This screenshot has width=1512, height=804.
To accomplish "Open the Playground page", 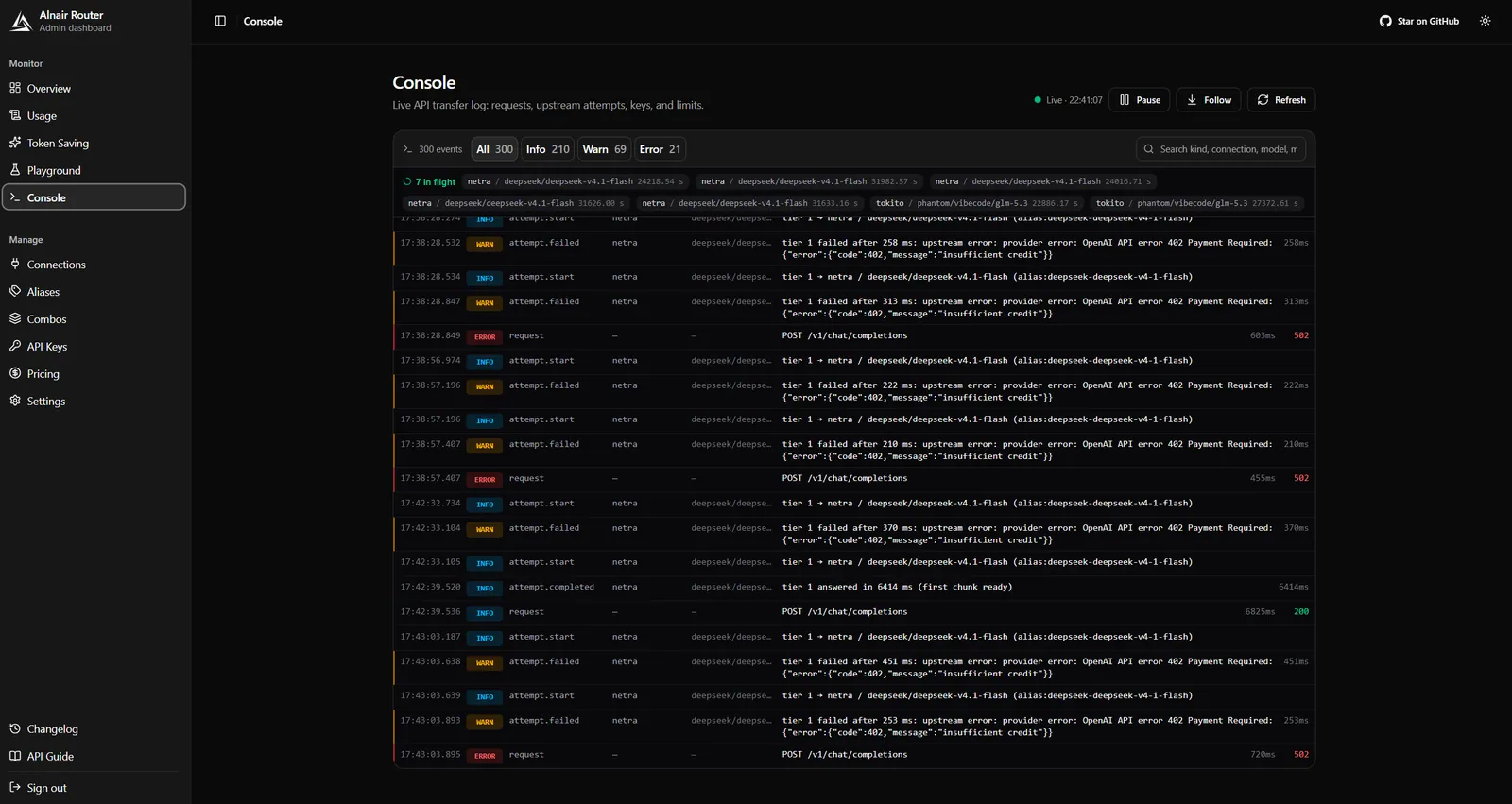I will pos(94,170).
